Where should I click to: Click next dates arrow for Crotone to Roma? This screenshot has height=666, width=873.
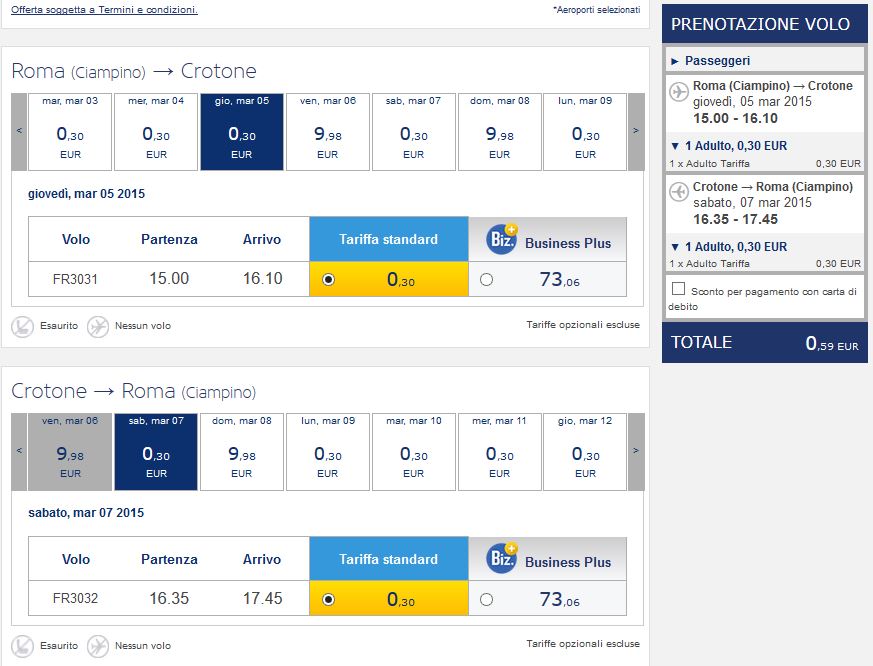[636, 451]
